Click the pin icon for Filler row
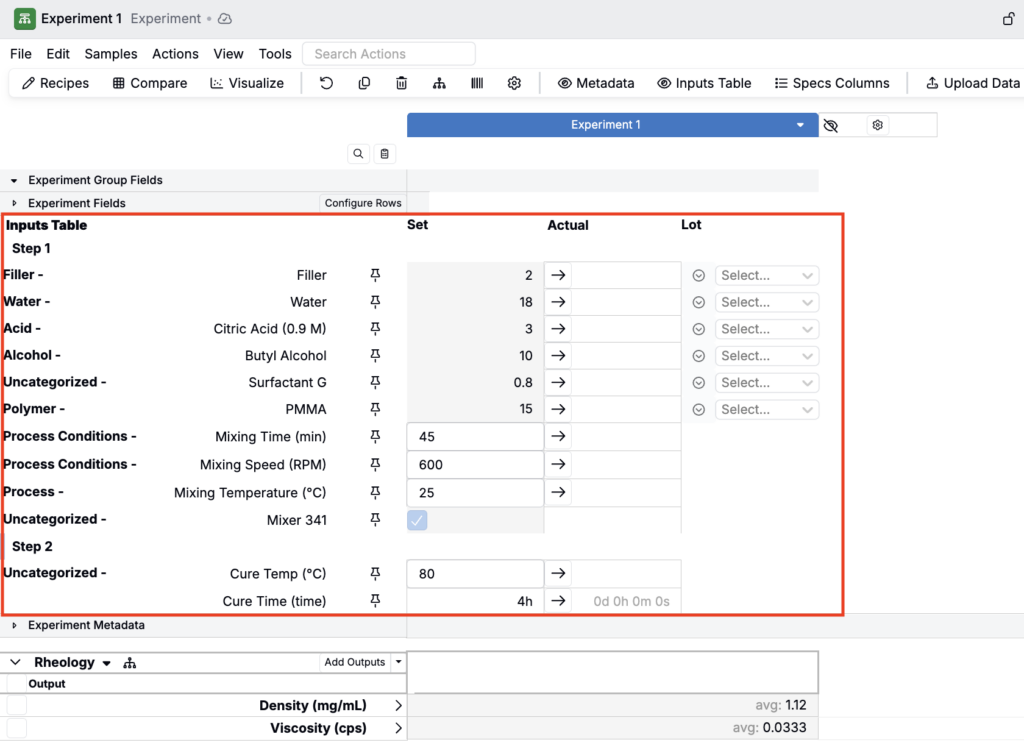Screen dimensions: 1024x751 click(376, 275)
